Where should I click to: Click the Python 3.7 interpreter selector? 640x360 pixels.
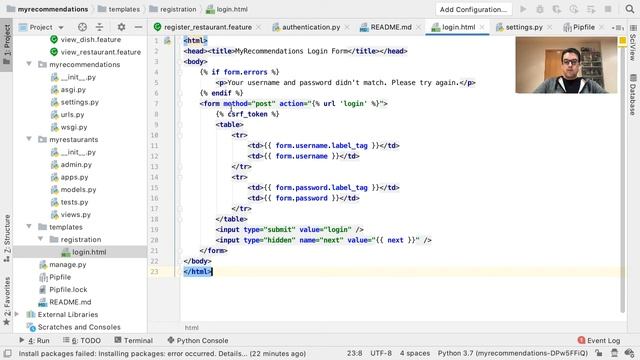point(513,353)
